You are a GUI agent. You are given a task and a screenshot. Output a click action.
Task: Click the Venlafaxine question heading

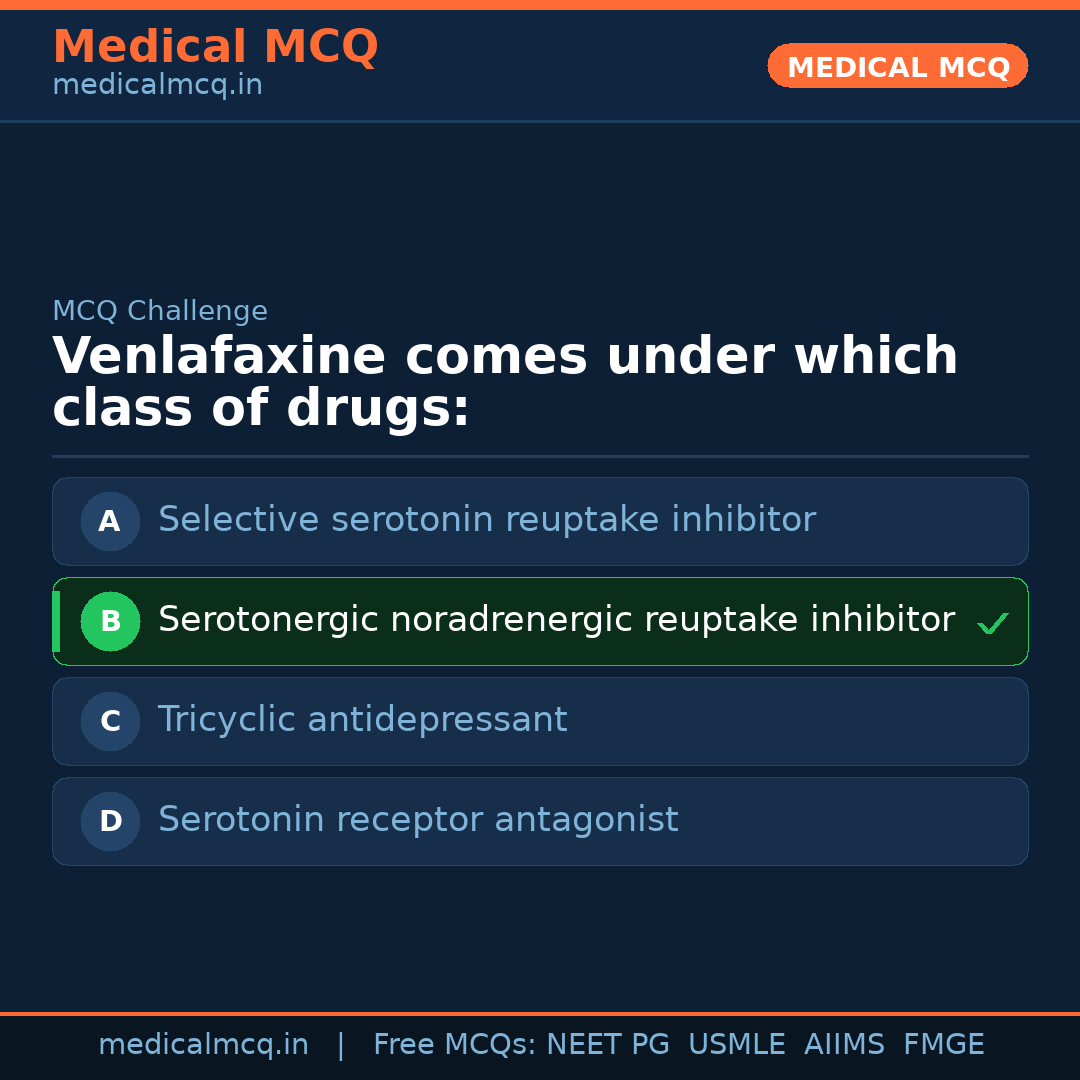tap(505, 382)
